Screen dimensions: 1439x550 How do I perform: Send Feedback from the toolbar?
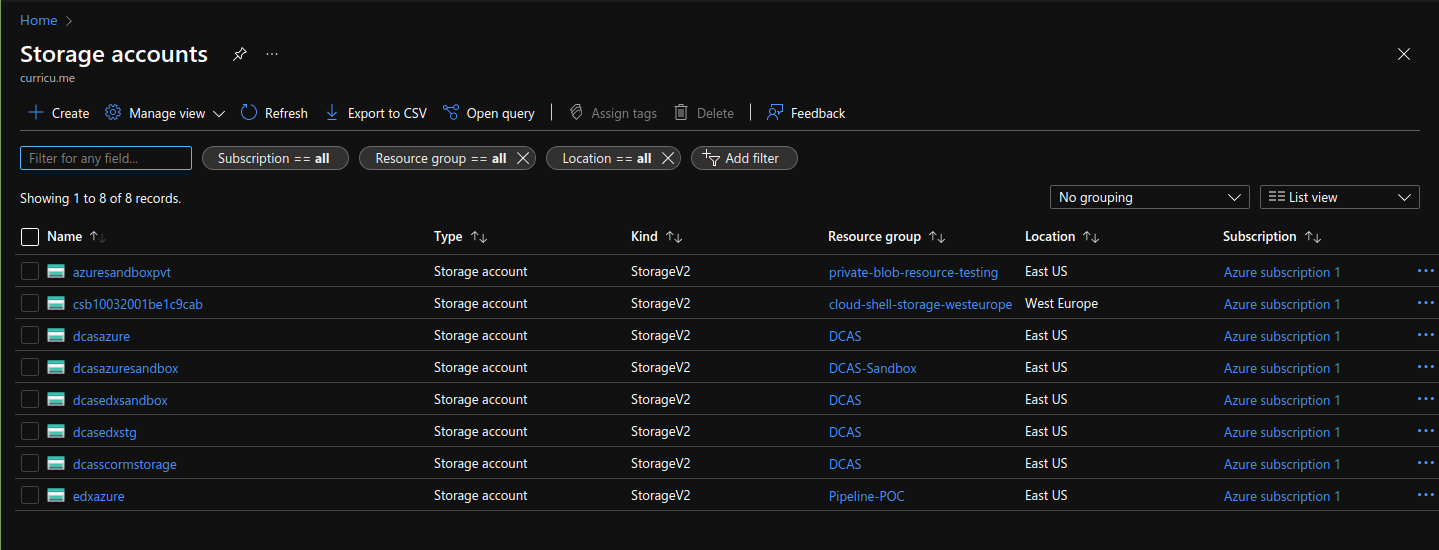point(806,113)
